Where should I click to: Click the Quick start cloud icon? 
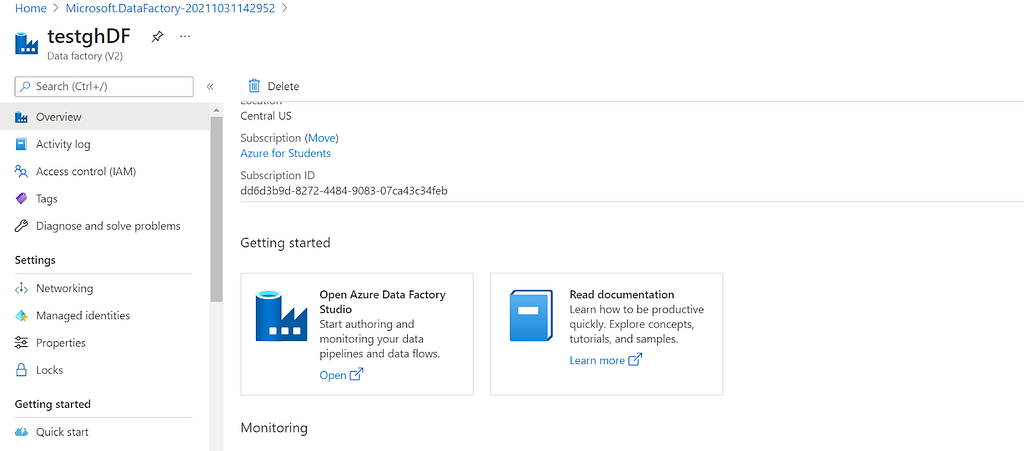22,432
